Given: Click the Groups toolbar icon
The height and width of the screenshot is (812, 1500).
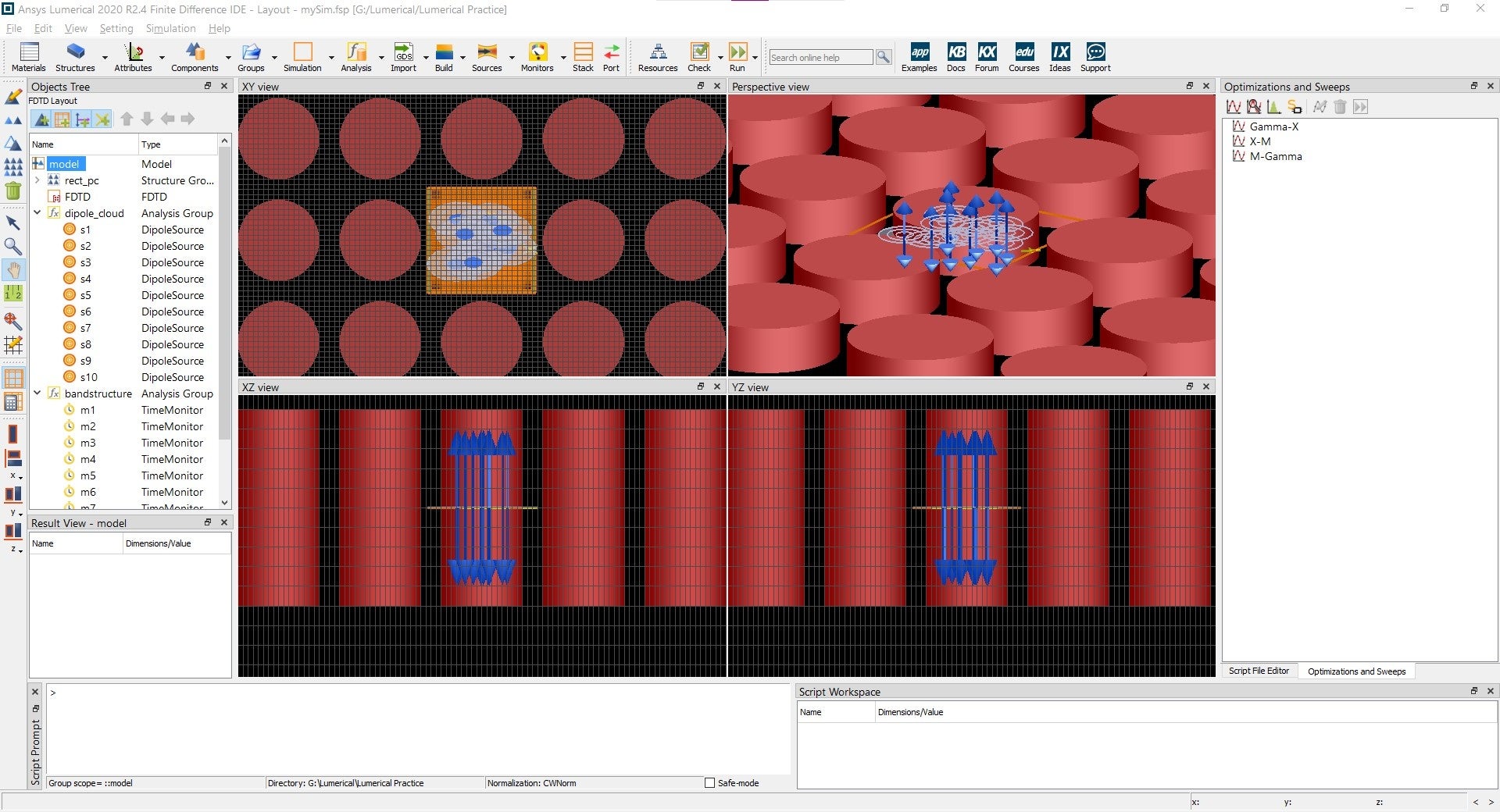Looking at the screenshot, I should tap(251, 52).
